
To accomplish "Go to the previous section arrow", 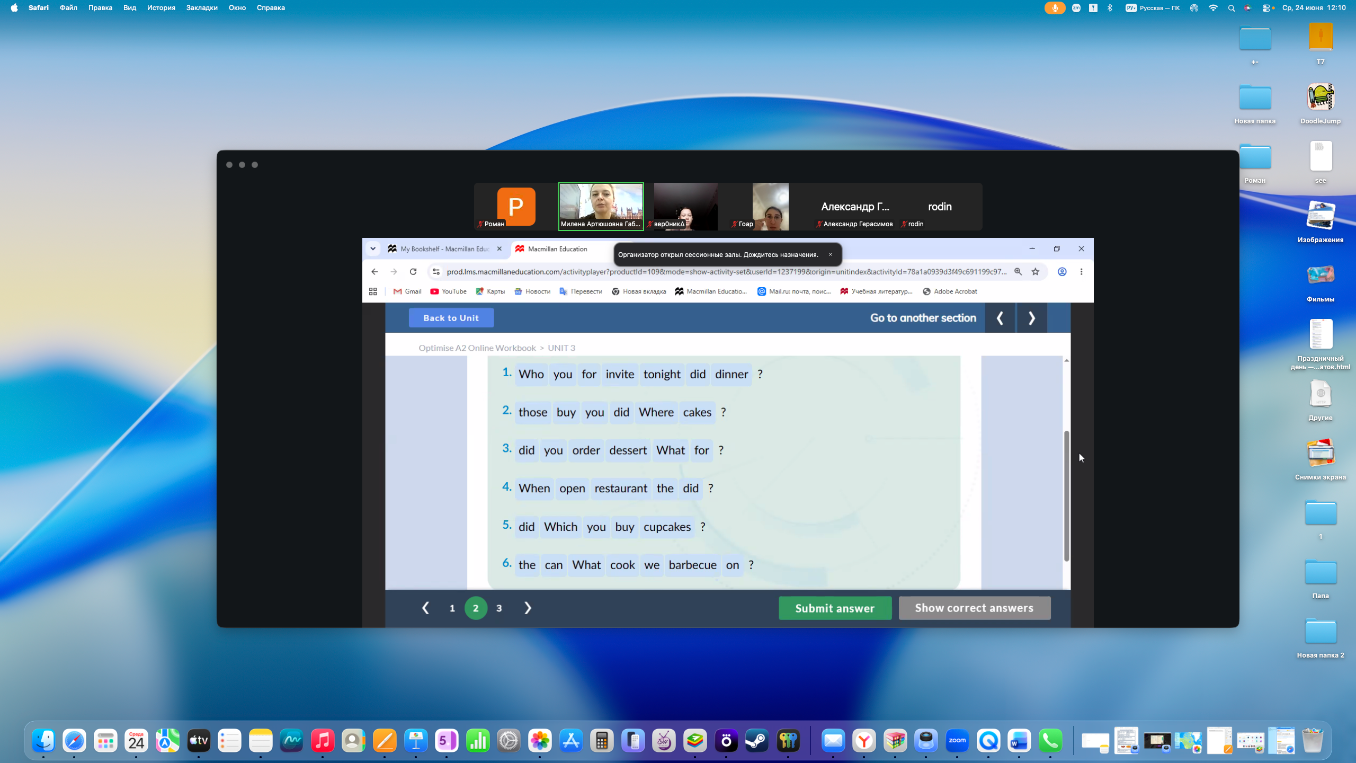I will coord(1000,318).
